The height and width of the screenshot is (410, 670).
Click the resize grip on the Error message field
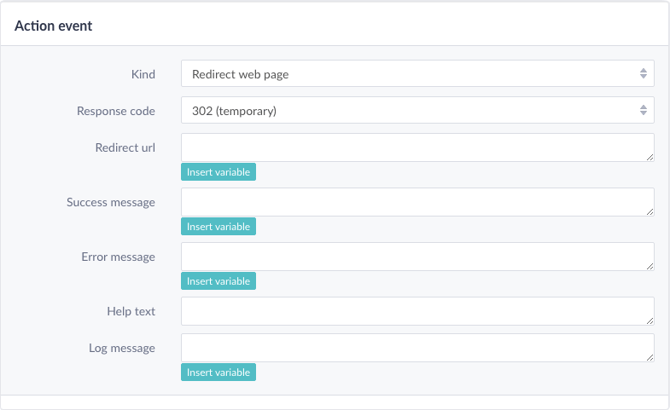click(649, 266)
